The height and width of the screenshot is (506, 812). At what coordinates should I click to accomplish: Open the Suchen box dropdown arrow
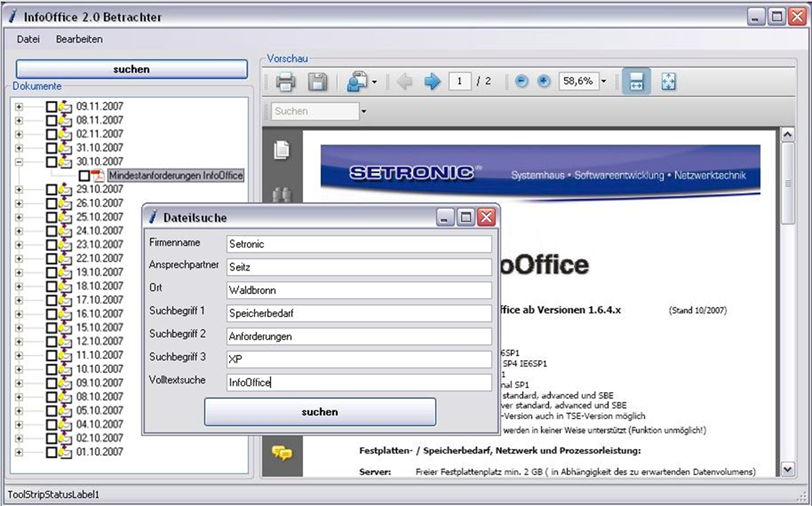pos(364,111)
